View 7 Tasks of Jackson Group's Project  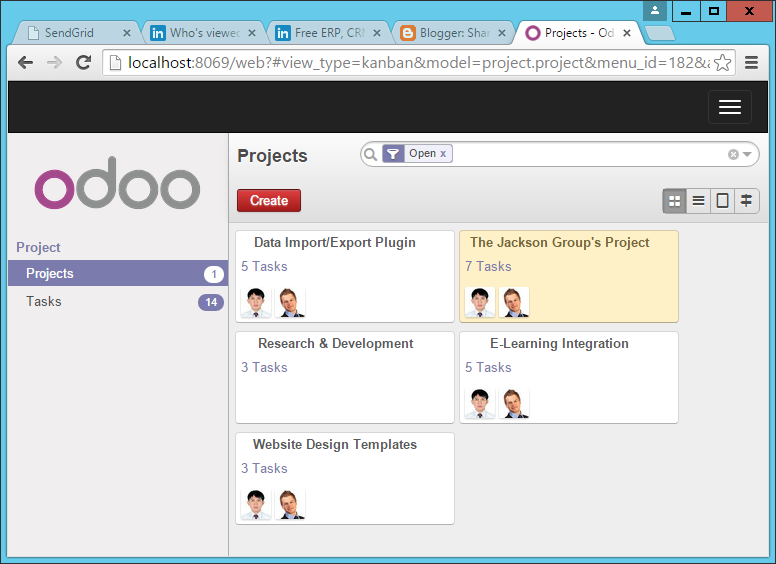click(488, 266)
